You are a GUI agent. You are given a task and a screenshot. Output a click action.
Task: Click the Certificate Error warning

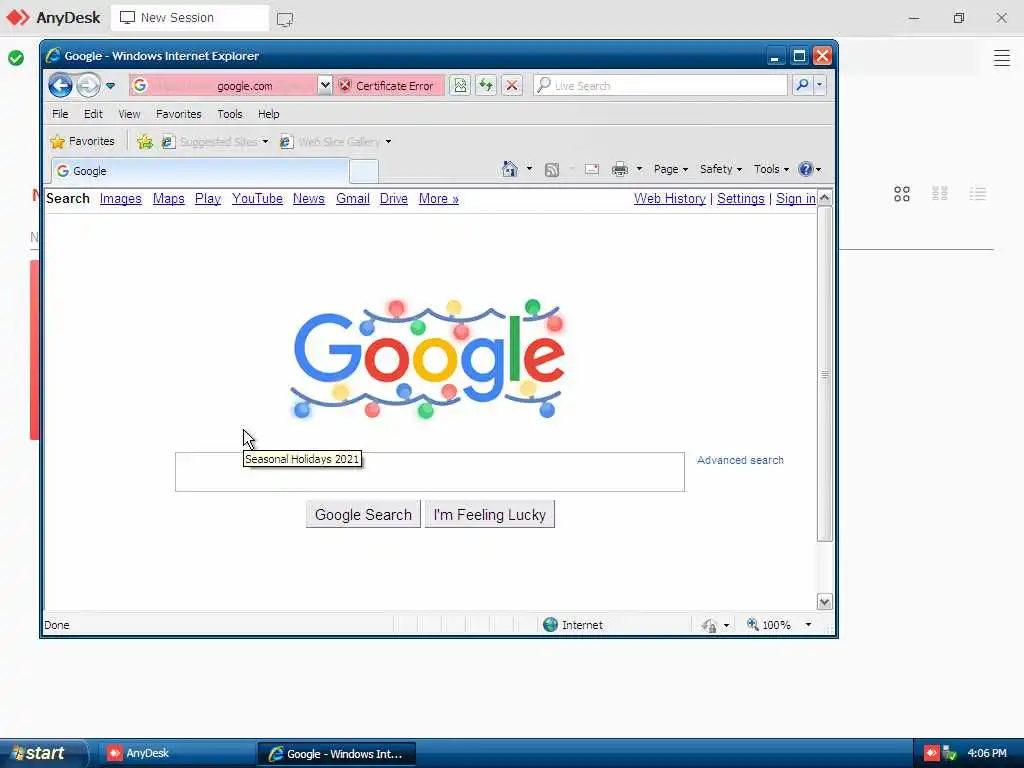(389, 86)
